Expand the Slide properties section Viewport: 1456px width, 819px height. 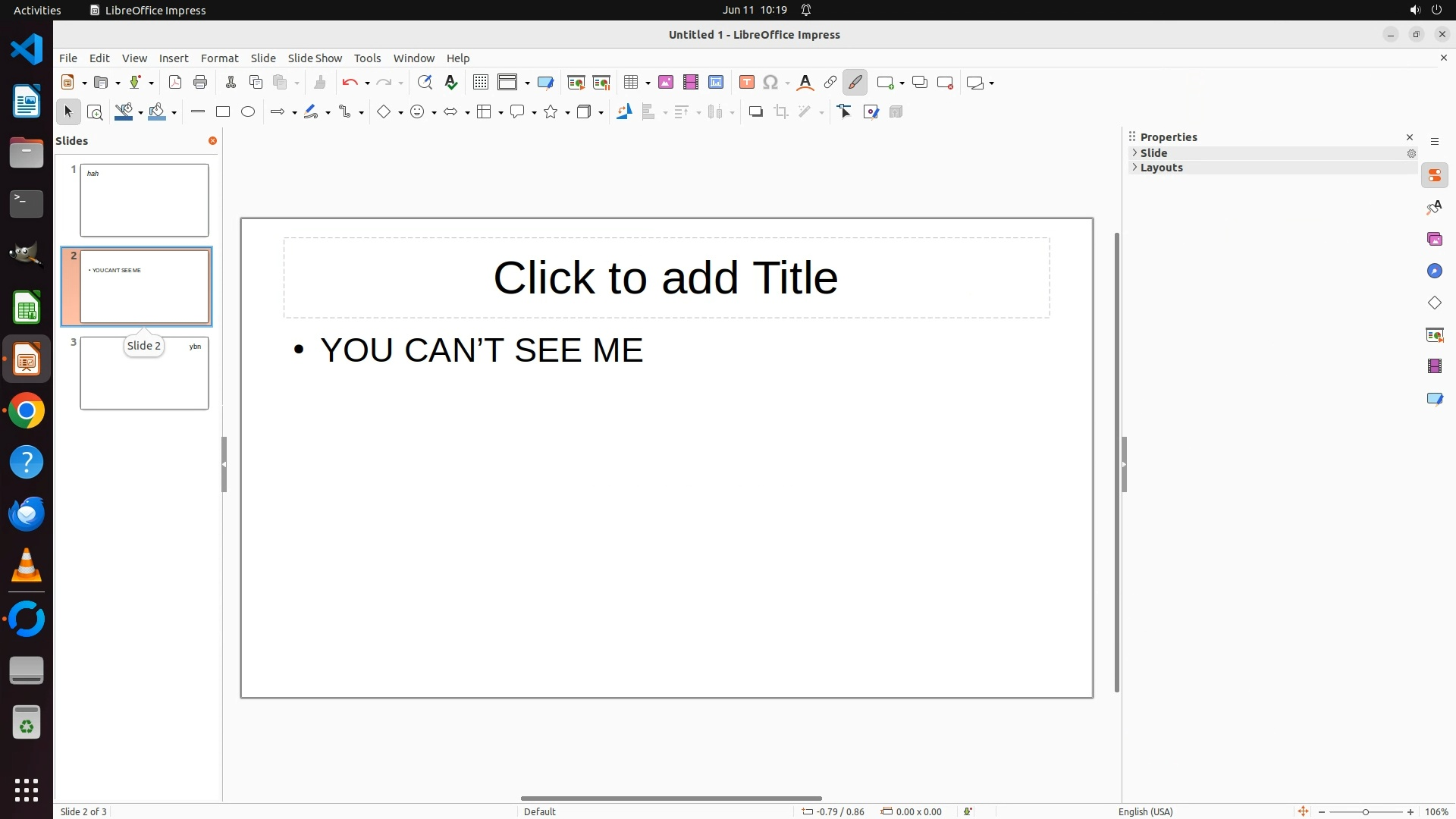tap(1153, 153)
